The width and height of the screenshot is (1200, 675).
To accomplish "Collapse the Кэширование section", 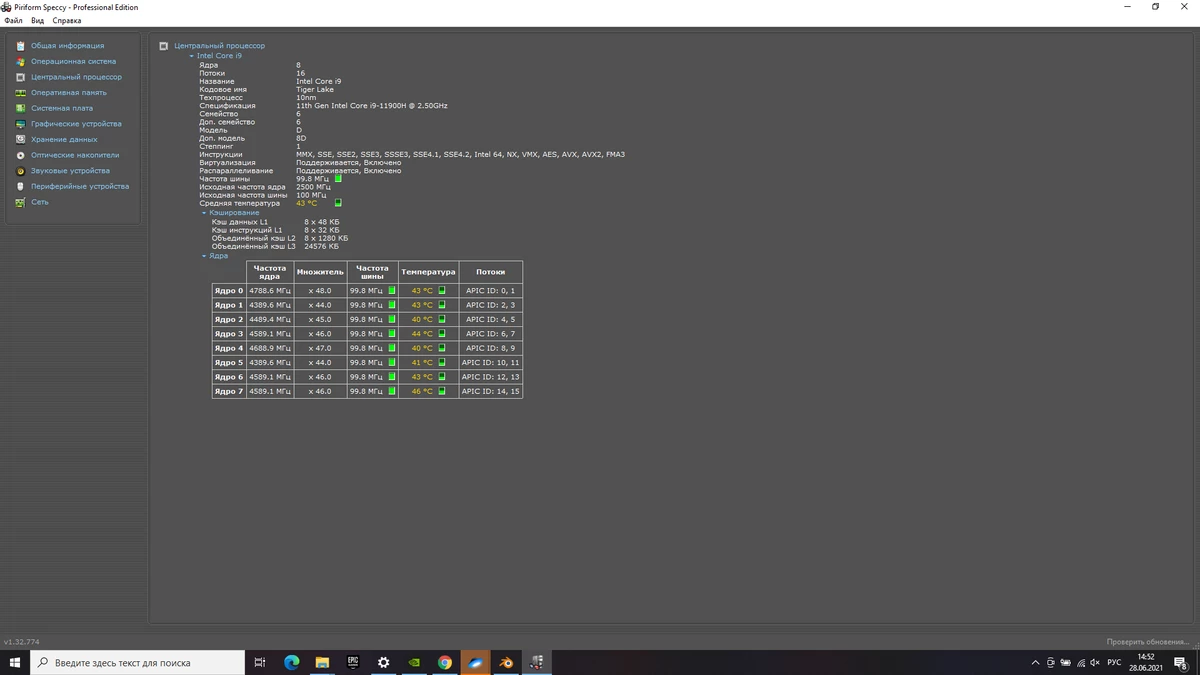I will coord(204,213).
